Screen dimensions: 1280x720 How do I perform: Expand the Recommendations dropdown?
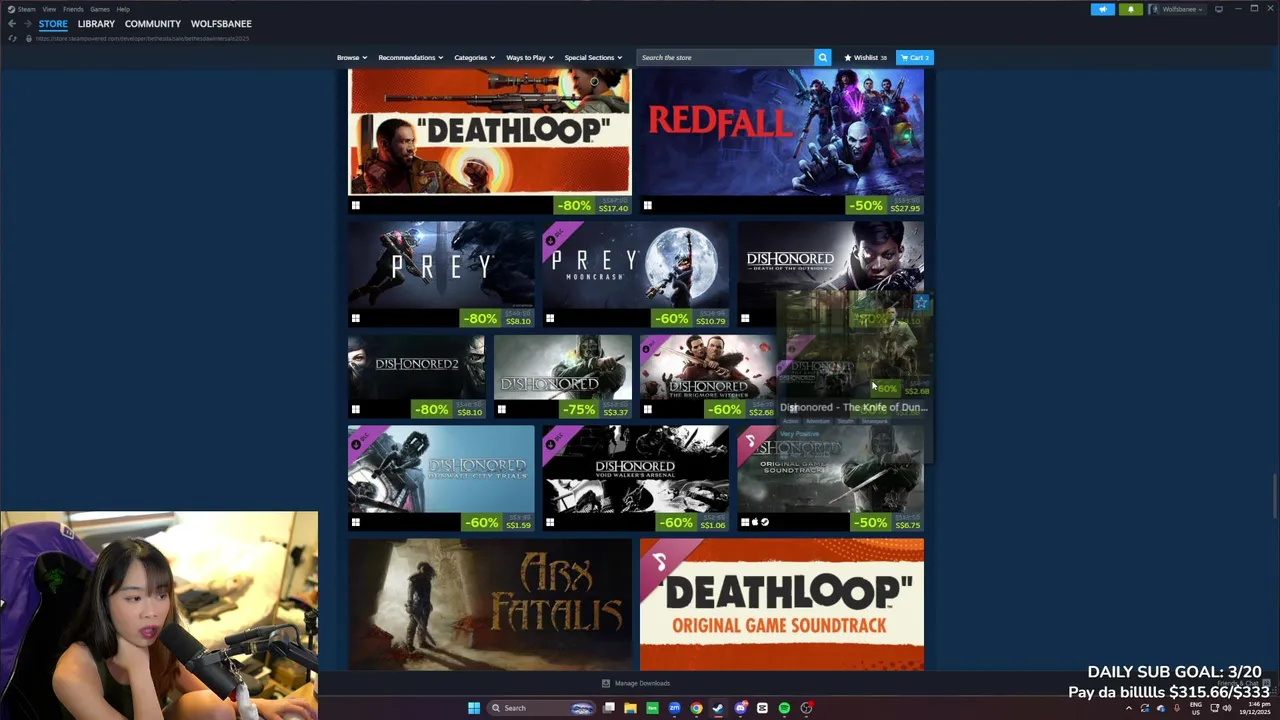point(410,57)
